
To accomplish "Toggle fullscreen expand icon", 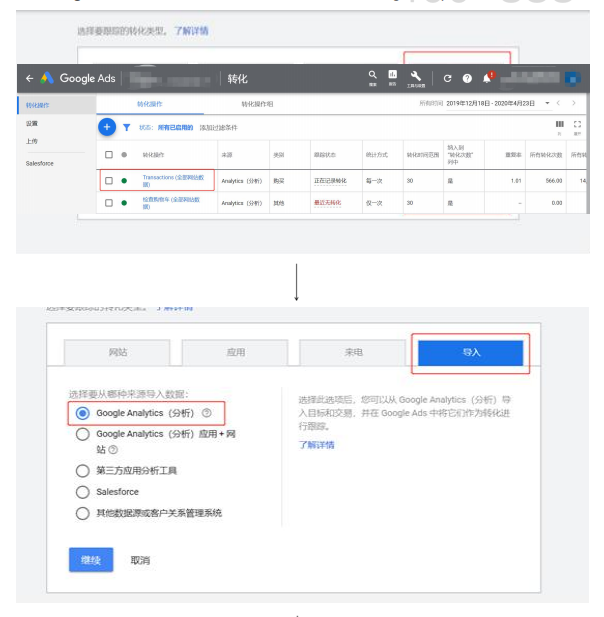I will [577, 124].
